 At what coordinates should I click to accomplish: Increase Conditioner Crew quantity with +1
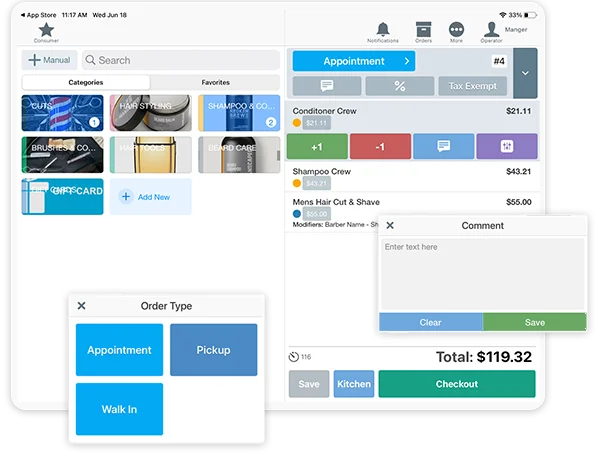pyautogui.click(x=316, y=146)
